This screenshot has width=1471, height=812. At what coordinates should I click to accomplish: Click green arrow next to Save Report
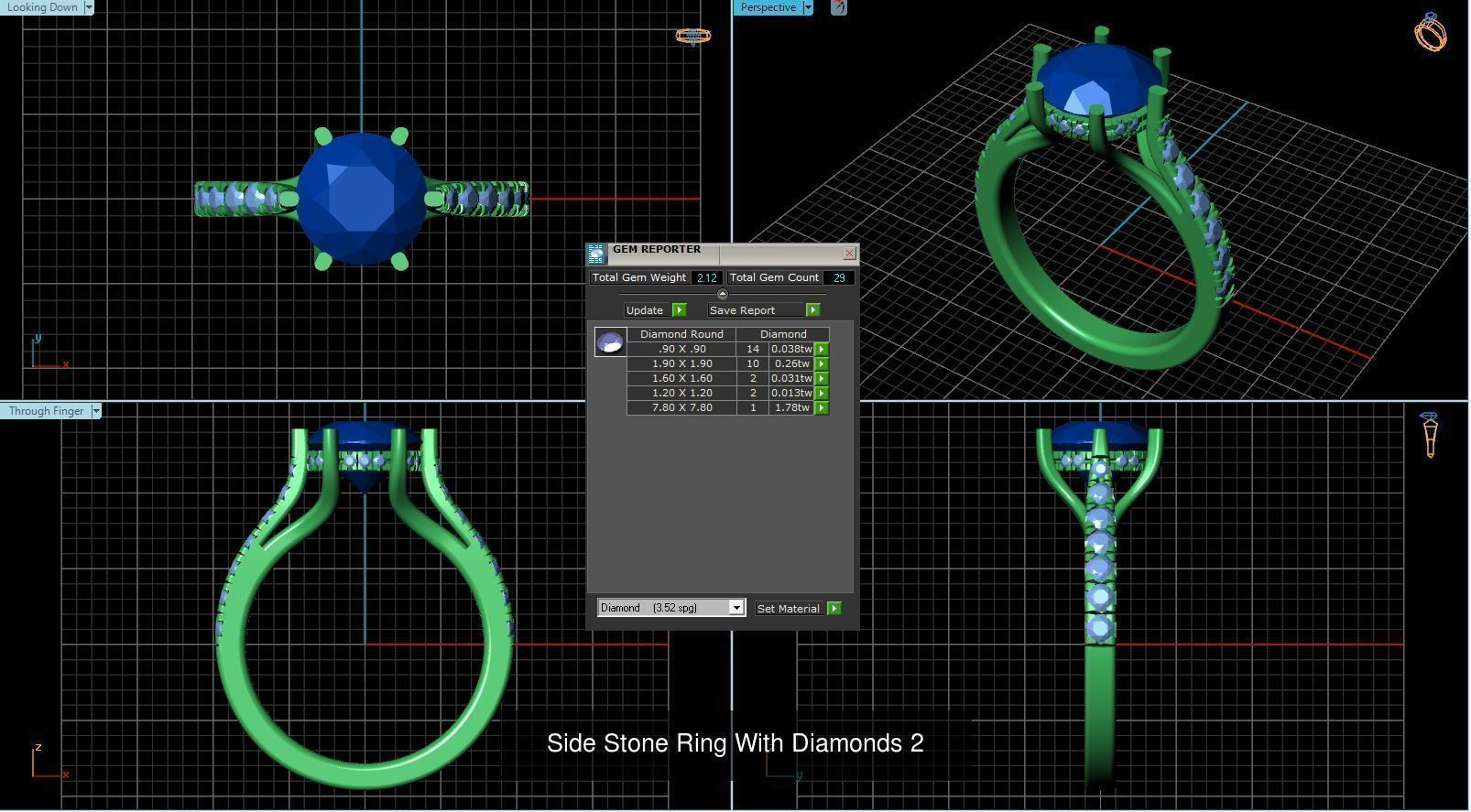[812, 310]
